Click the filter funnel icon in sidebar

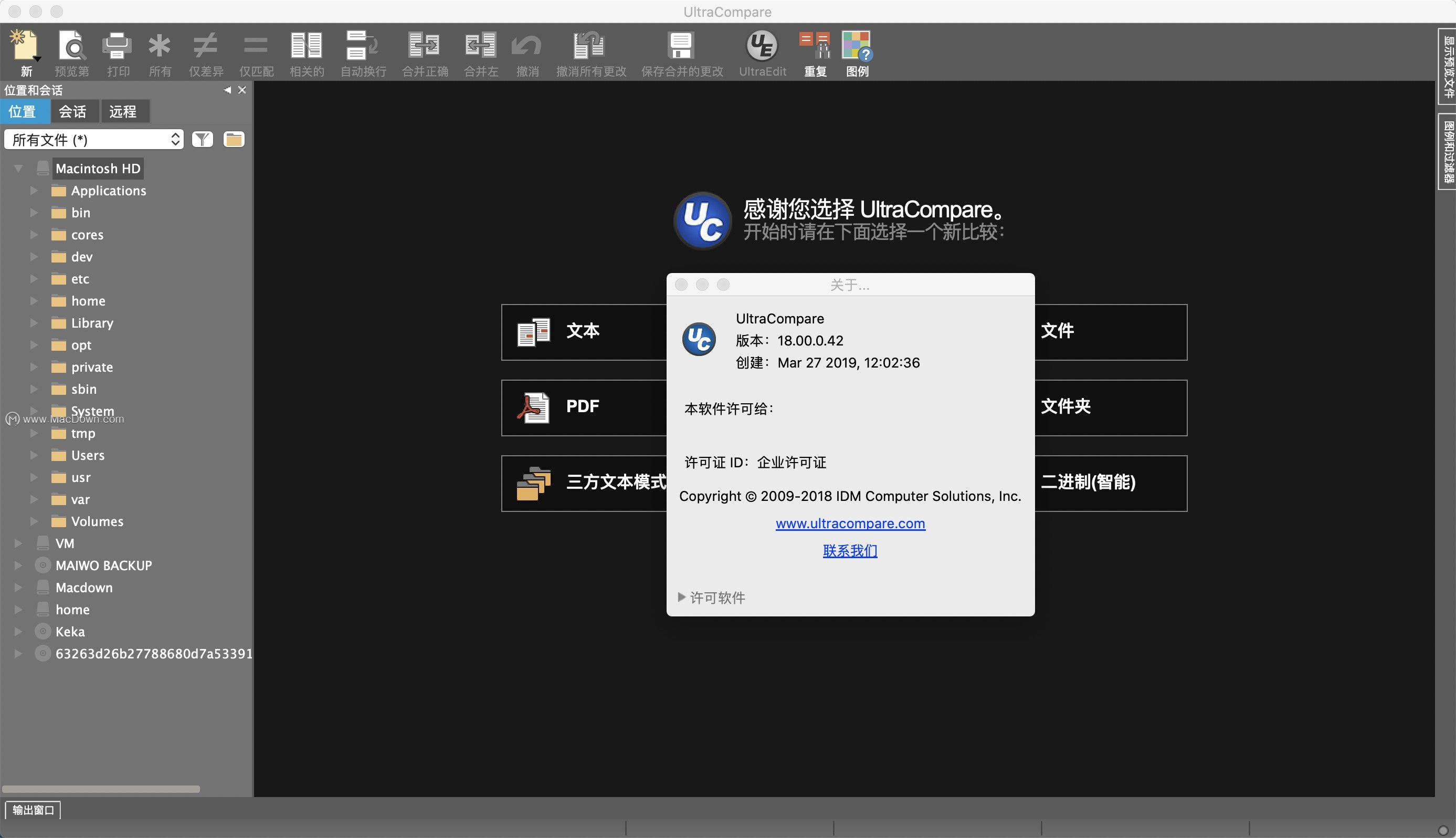[202, 139]
